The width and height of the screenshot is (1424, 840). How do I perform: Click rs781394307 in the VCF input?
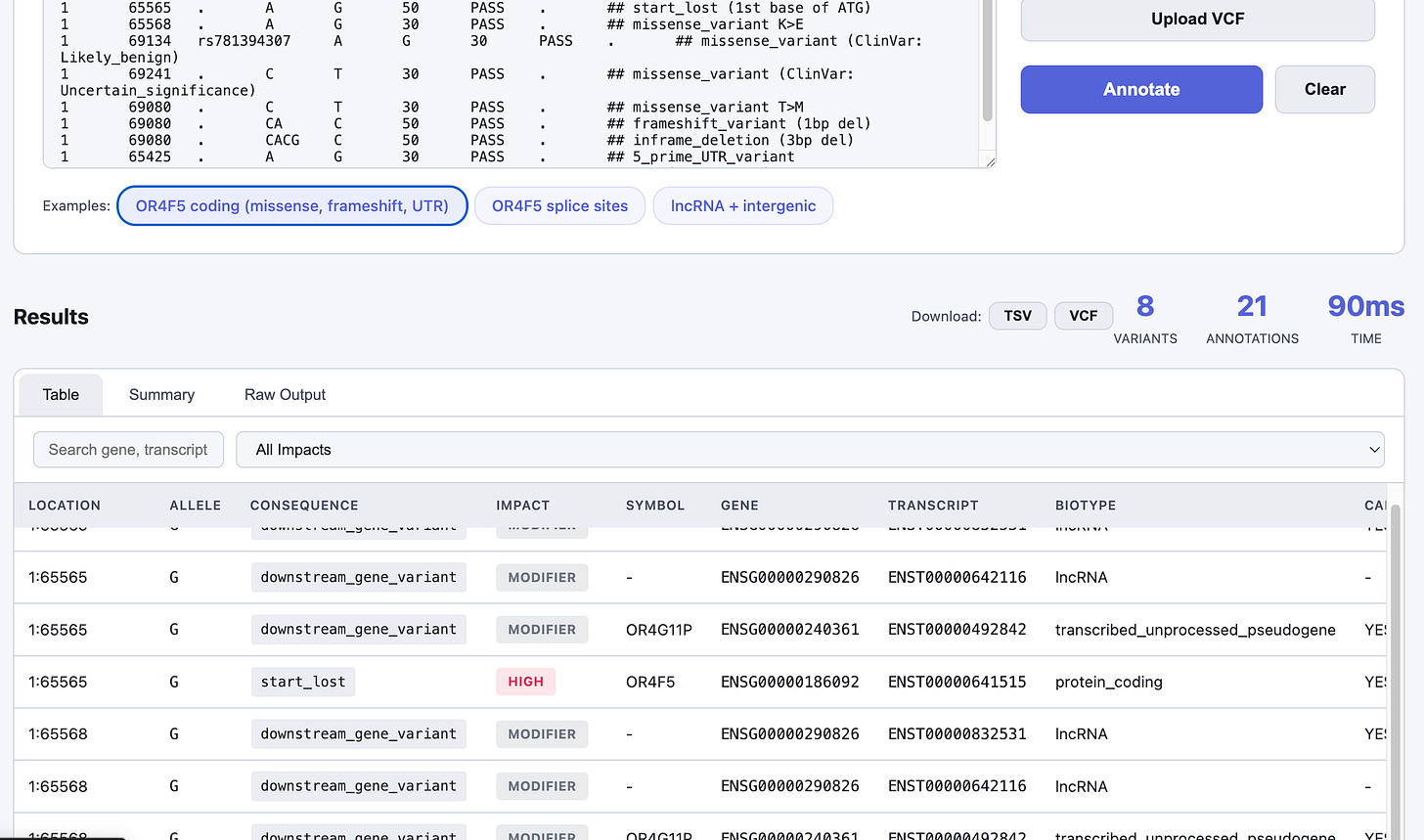pos(245,41)
